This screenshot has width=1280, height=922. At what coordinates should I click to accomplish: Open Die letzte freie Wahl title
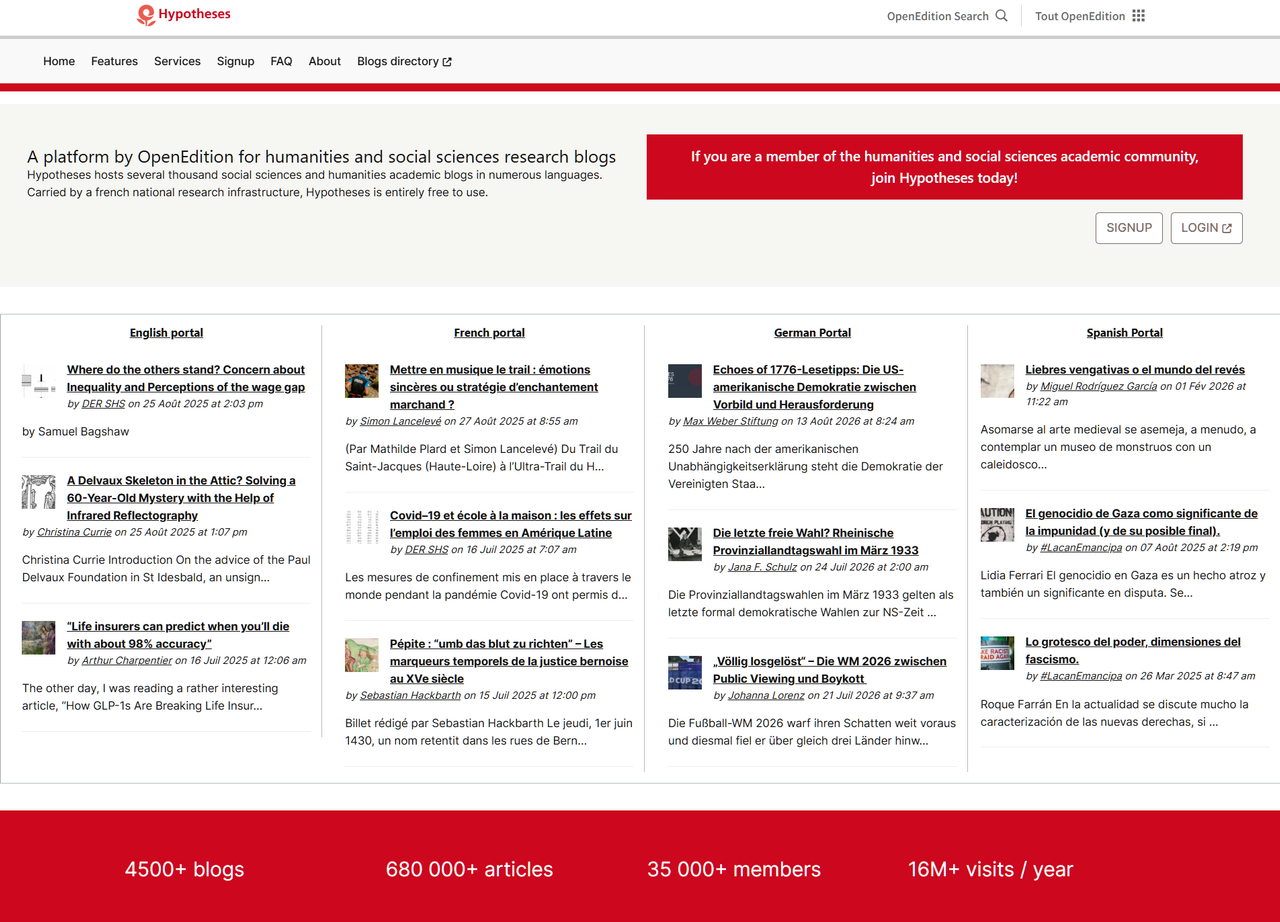click(815, 541)
